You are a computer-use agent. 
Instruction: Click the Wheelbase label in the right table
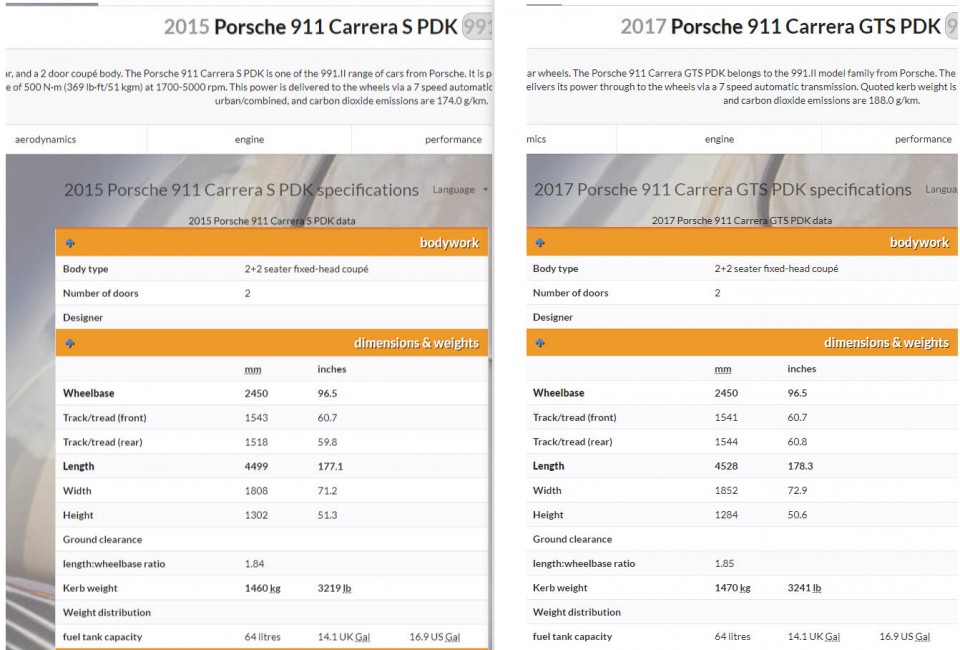[x=558, y=393]
